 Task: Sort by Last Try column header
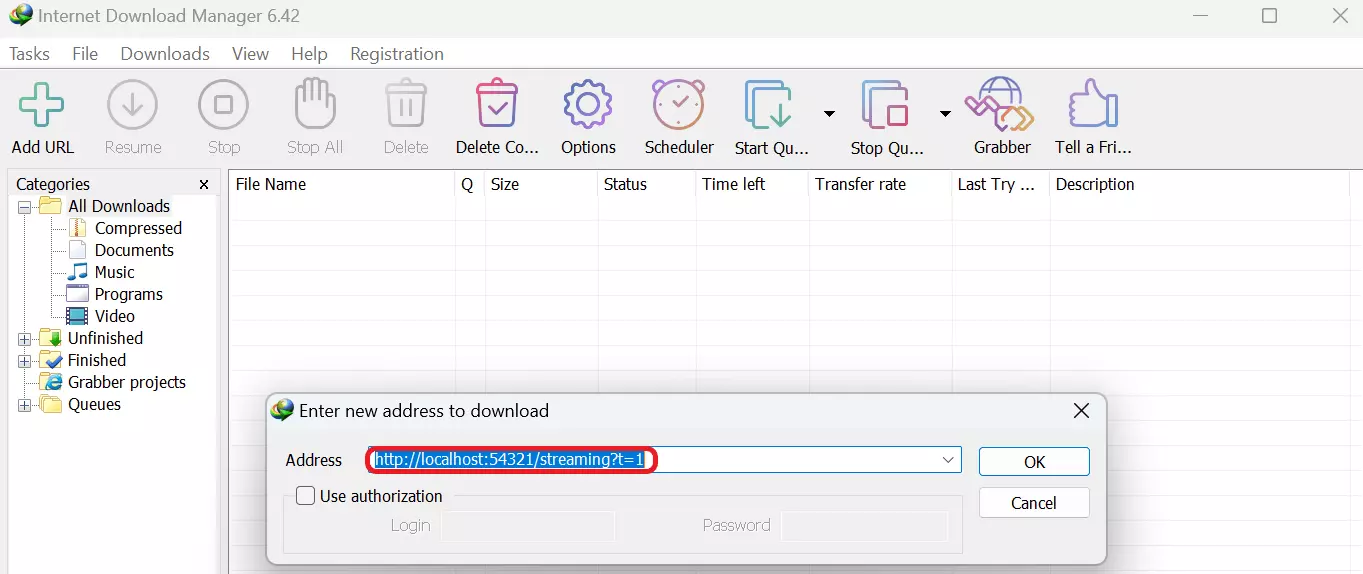(1000, 184)
